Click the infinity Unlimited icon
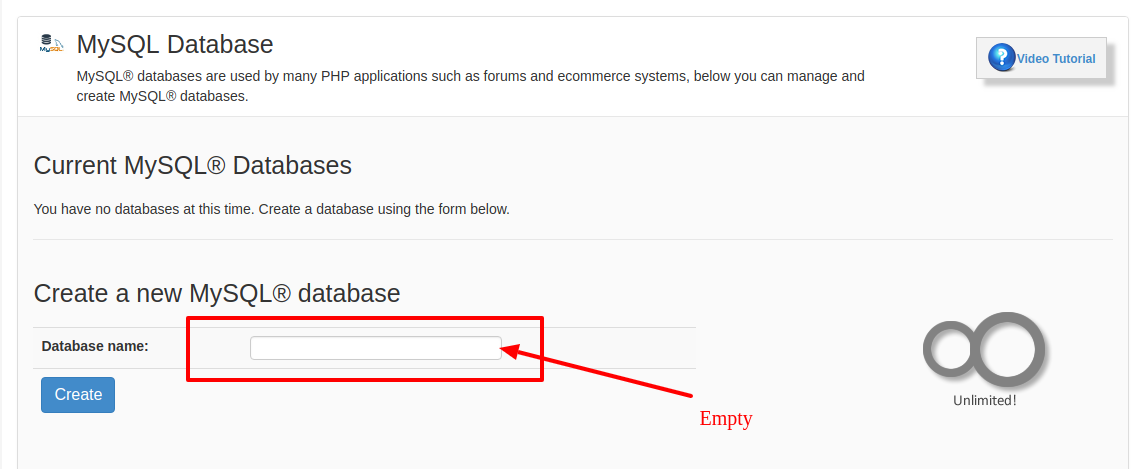This screenshot has height=469, width=1146. [984, 349]
